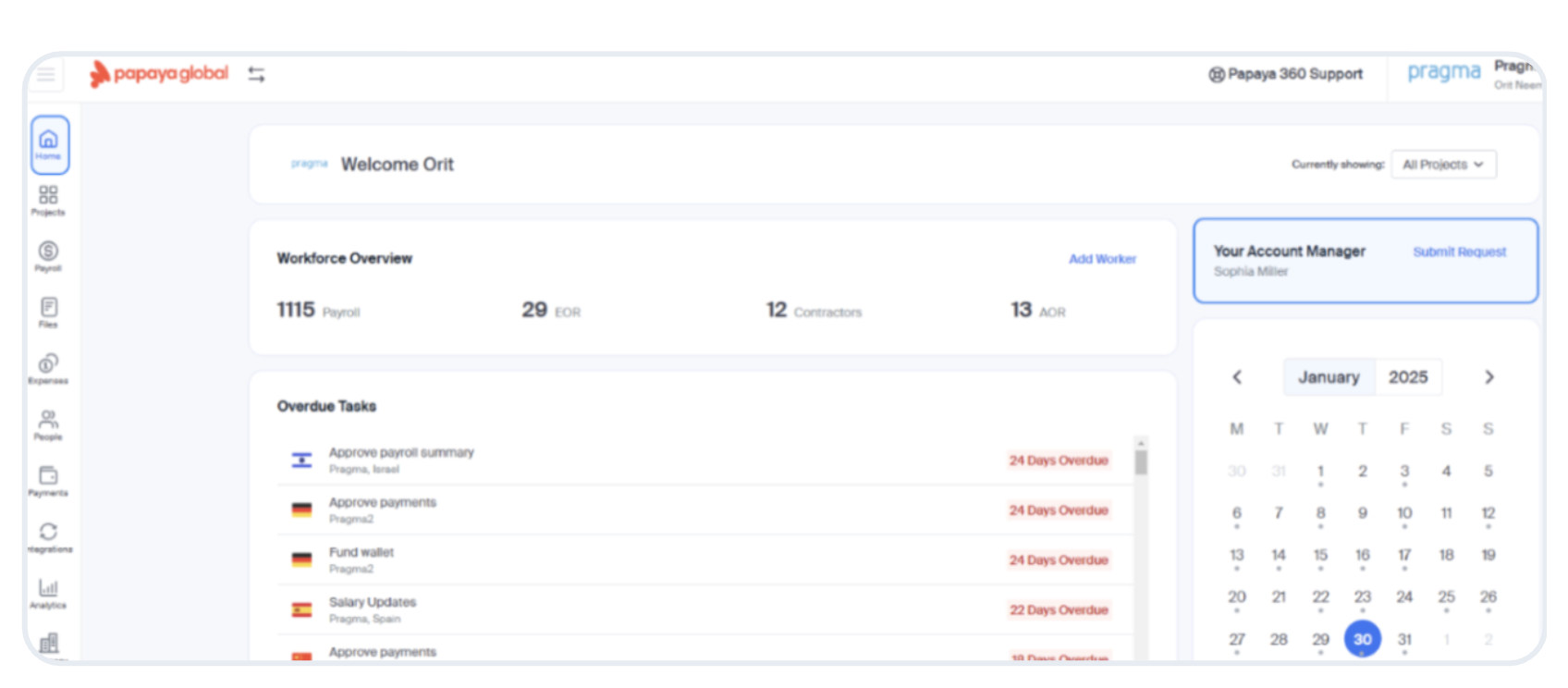Click the hamburger menu icon
Image resolution: width=1568 pixels, height=688 pixels.
[46, 75]
